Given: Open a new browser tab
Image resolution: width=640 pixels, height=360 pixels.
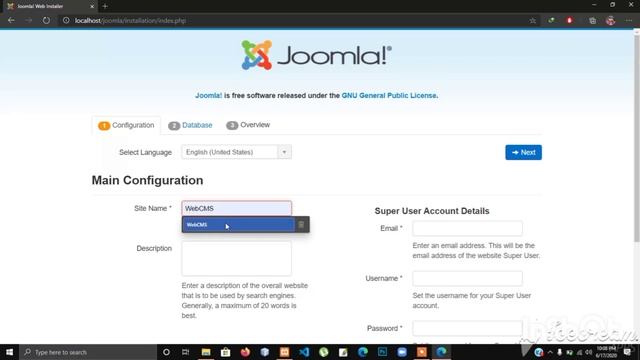Looking at the screenshot, I should pyautogui.click(x=105, y=6).
